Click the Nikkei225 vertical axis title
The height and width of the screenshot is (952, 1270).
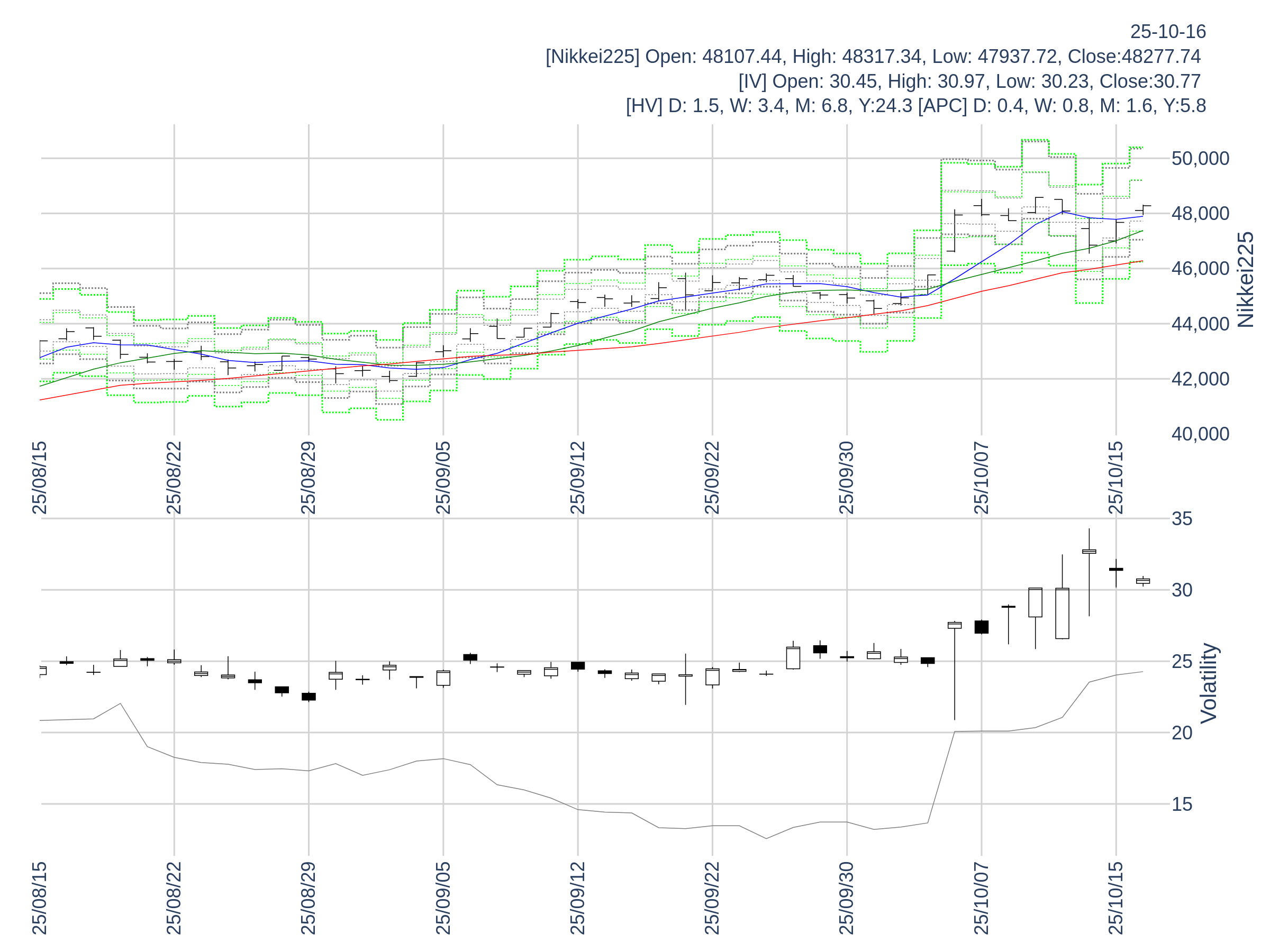click(x=1245, y=279)
